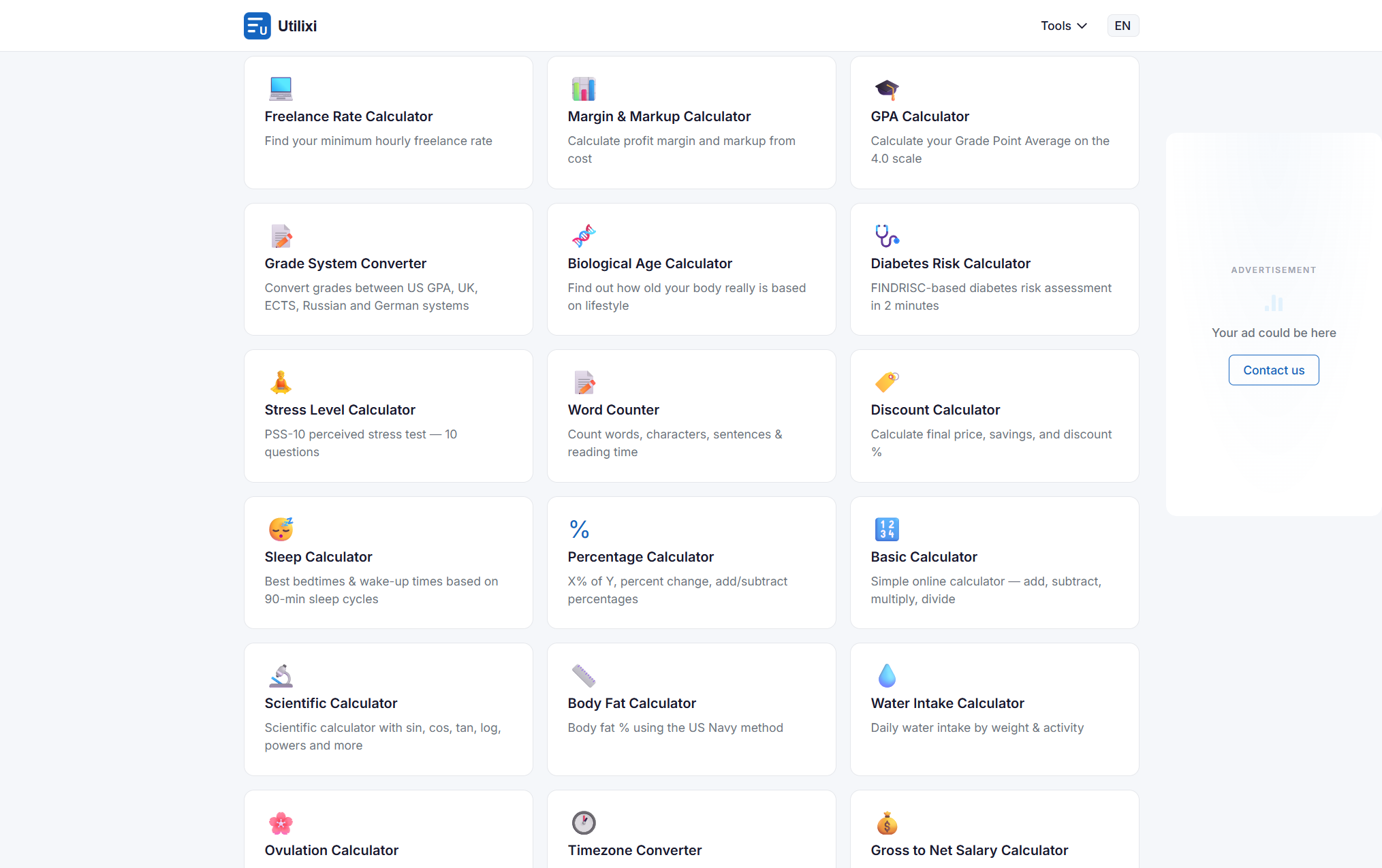Open the Basic Calculator title
Viewport: 1382px width, 868px height.
(x=924, y=557)
